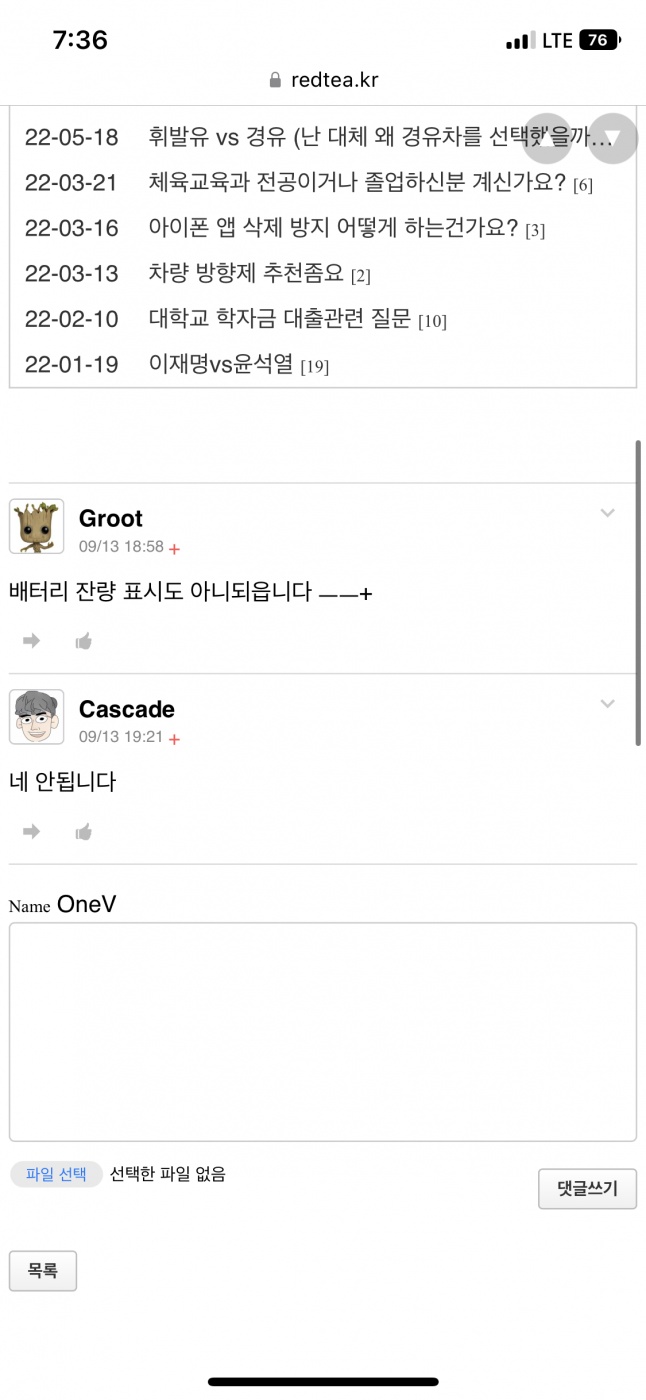Click the red plus beside Cascade's 19:21 timestamp
The image size is (646, 1400).
[174, 739]
